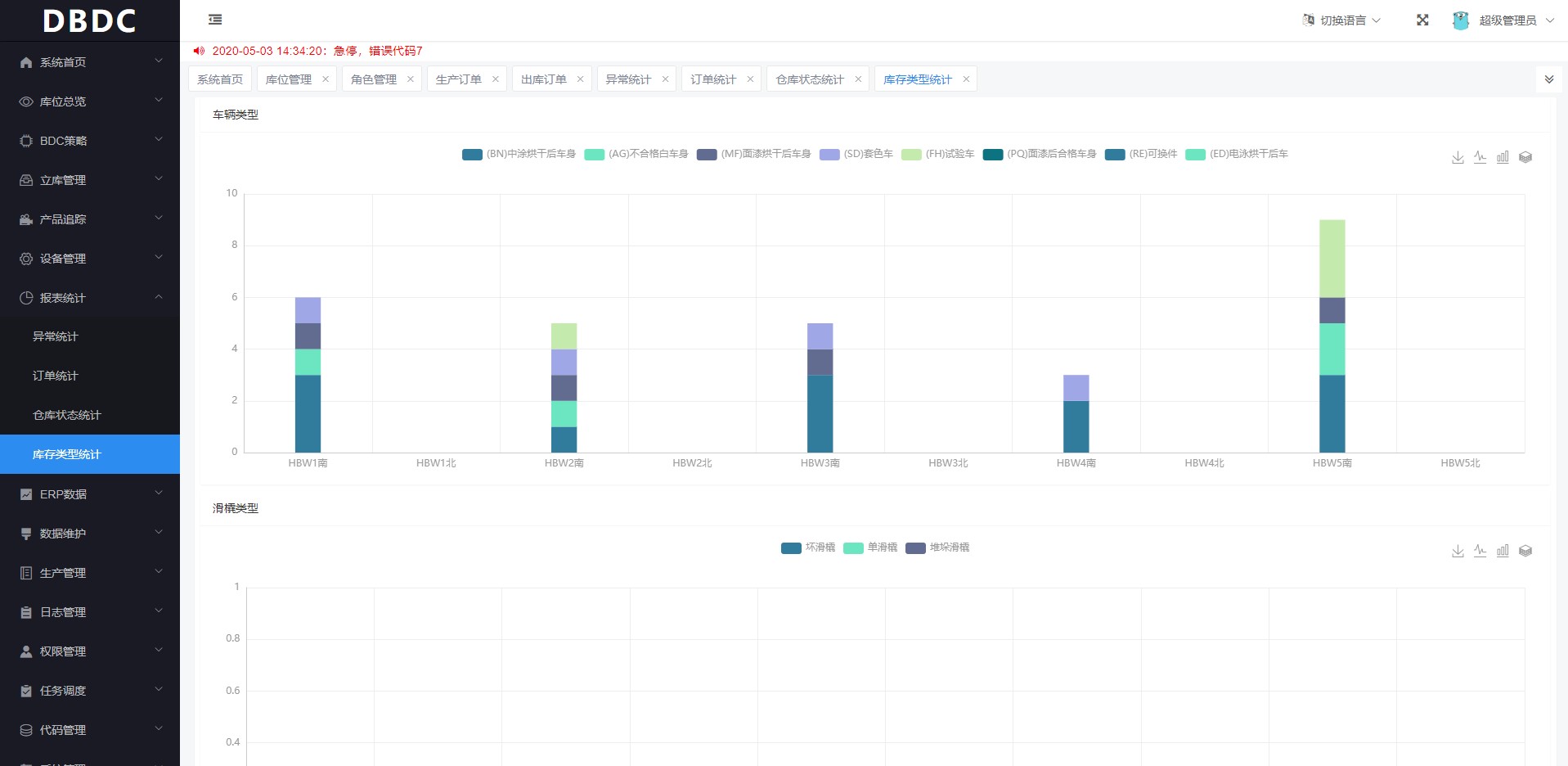Screen dimensions: 1568x766
Task: Enter fullscreen mode from the top bar
Action: [1422, 20]
